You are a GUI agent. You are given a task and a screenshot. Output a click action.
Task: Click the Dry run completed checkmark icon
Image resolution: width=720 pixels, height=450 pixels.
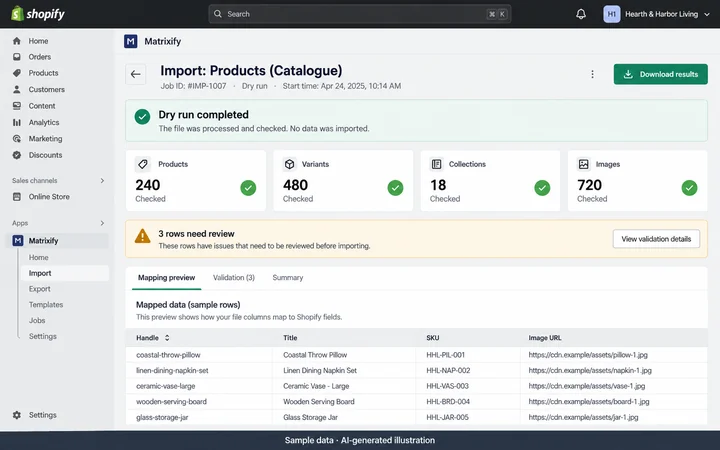[142, 117]
